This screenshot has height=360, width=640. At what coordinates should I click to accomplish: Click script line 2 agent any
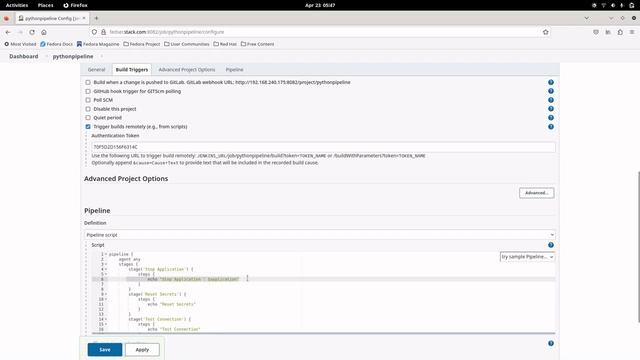pyautogui.click(x=129, y=259)
